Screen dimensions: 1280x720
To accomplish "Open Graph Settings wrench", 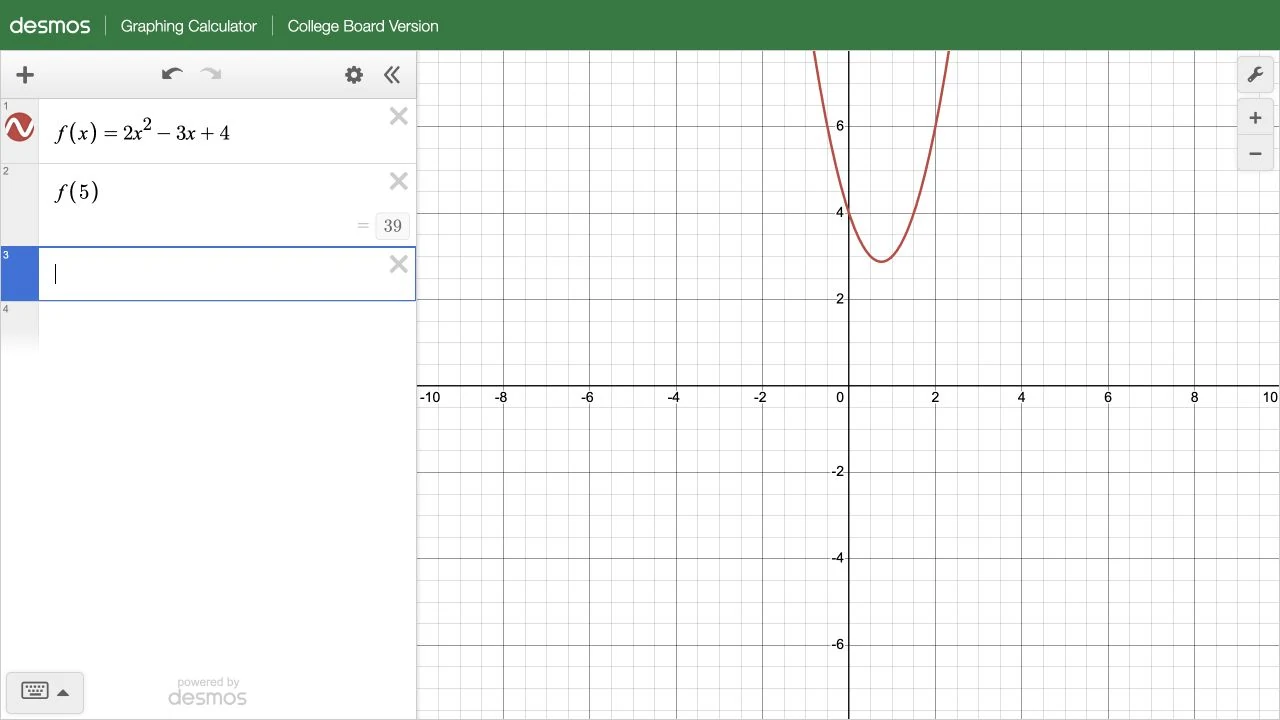I will pyautogui.click(x=1255, y=75).
